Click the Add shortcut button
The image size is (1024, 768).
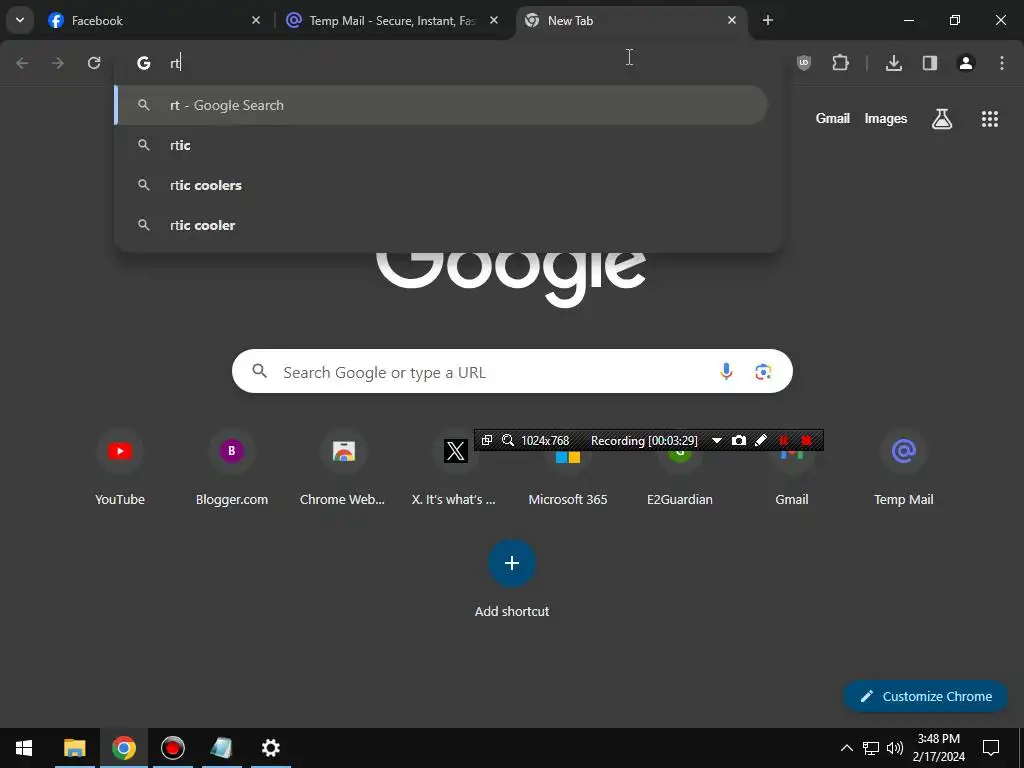point(512,564)
